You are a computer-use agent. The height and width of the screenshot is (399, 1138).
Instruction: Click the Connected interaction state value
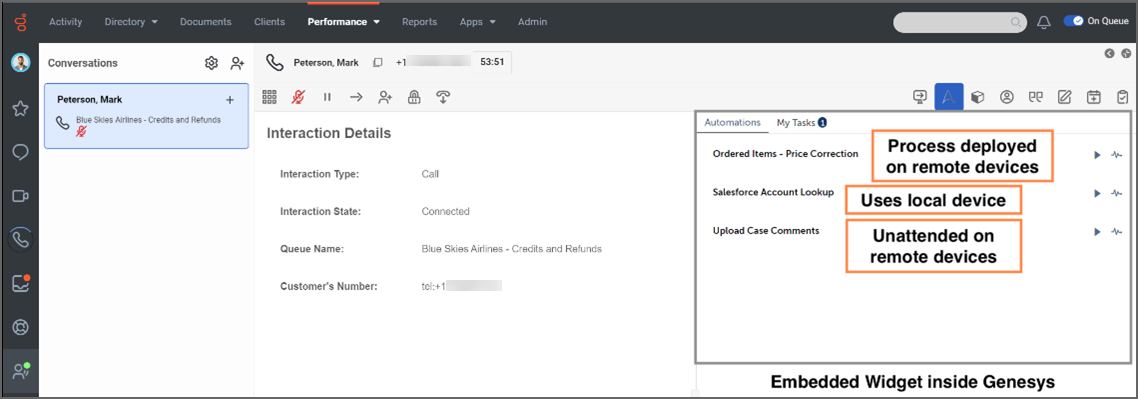click(445, 212)
